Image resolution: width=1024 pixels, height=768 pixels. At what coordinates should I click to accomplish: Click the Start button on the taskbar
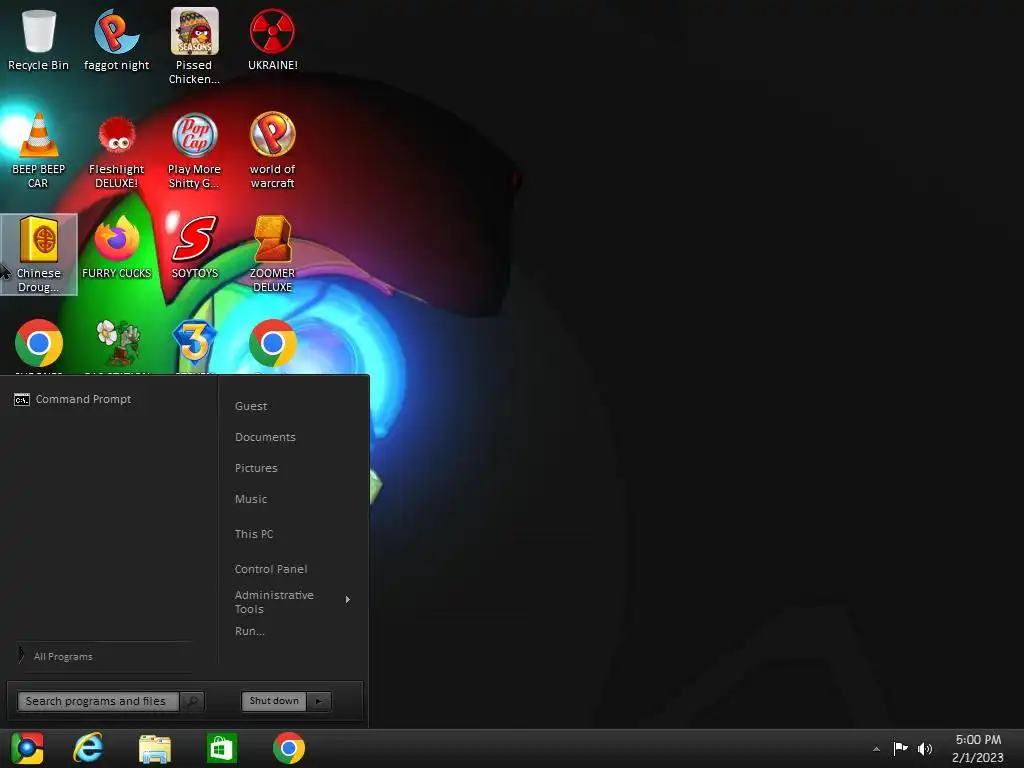[27, 748]
